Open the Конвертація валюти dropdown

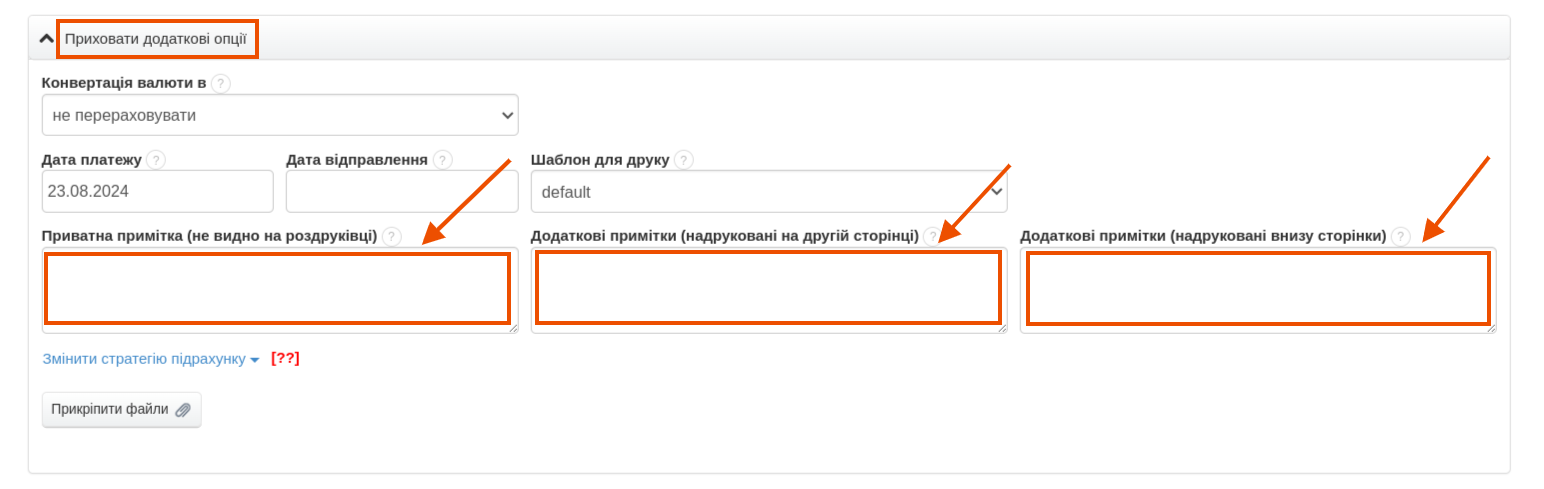[280, 115]
